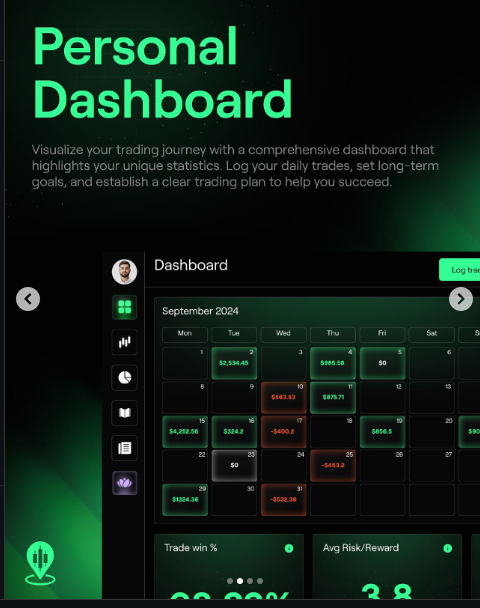Viewport: 480px width, 608px height.
Task: Open the candlestick chart sidebar icon
Action: click(x=124, y=342)
